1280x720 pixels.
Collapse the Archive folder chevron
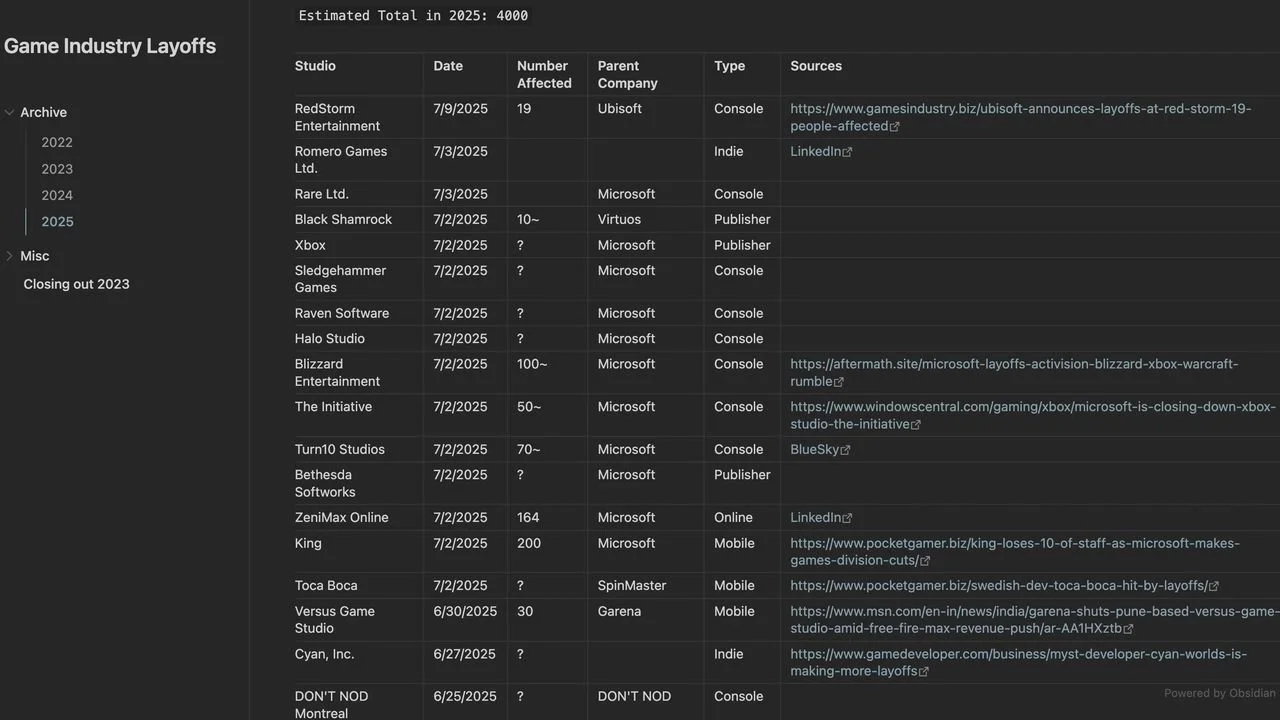click(10, 113)
